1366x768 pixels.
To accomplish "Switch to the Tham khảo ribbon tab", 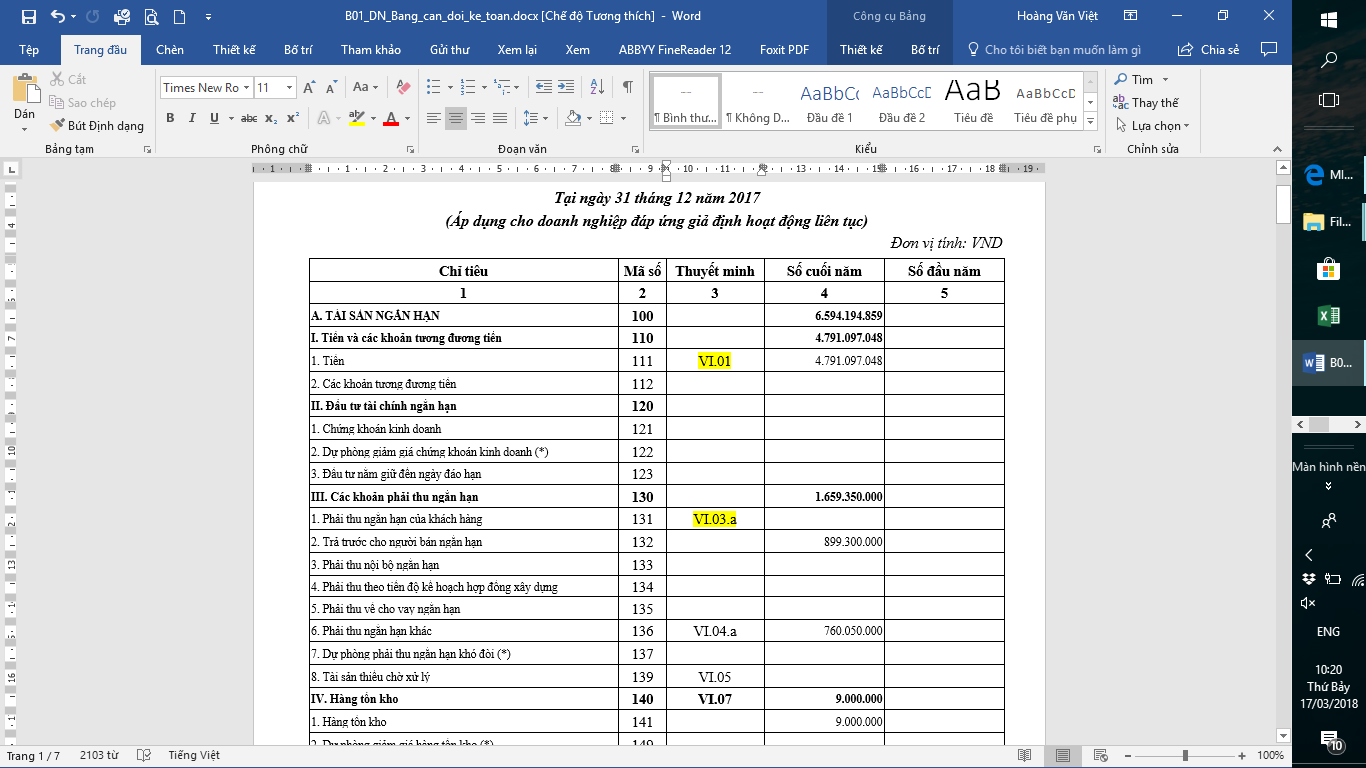I will point(371,50).
